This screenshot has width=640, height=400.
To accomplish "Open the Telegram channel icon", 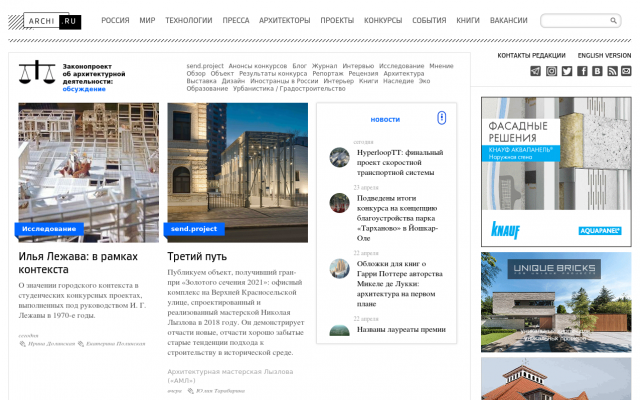I will click(x=535, y=71).
